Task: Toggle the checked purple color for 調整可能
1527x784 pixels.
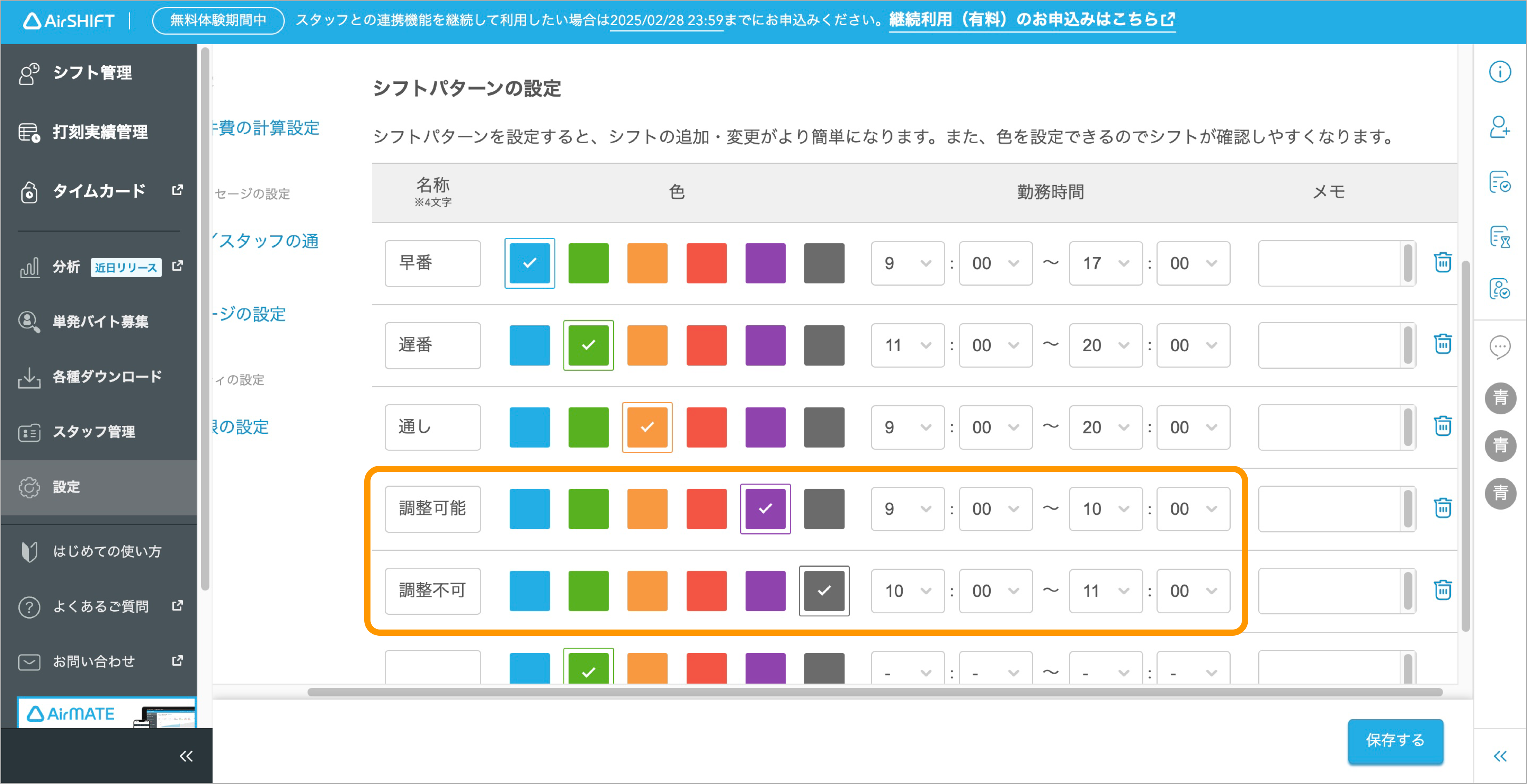Action: pos(765,508)
